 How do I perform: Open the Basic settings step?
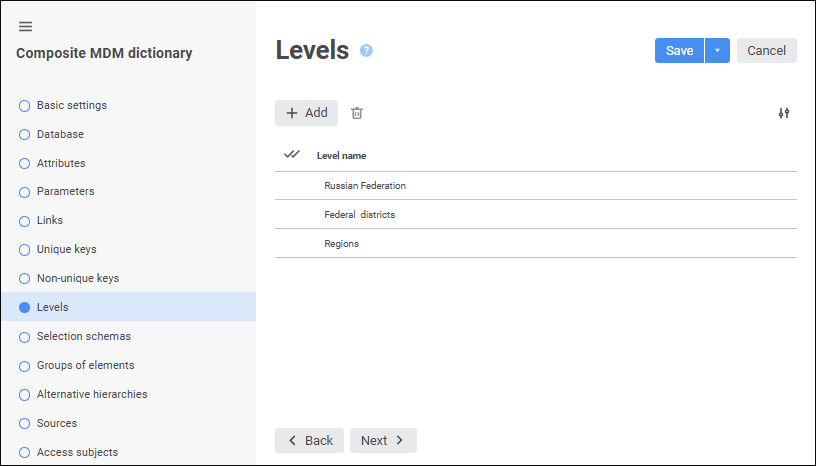[71, 105]
